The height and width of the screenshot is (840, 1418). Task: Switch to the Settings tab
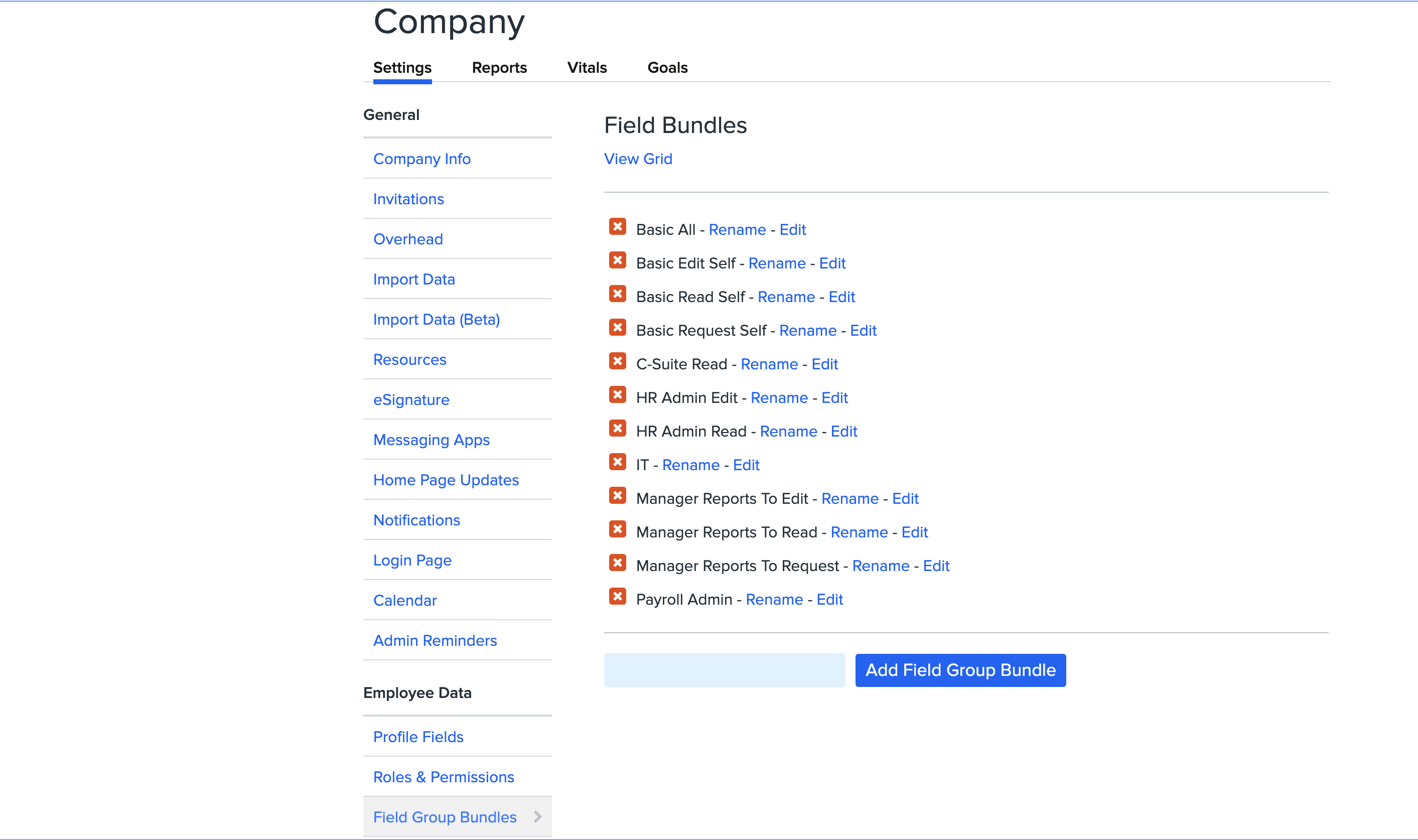[402, 68]
